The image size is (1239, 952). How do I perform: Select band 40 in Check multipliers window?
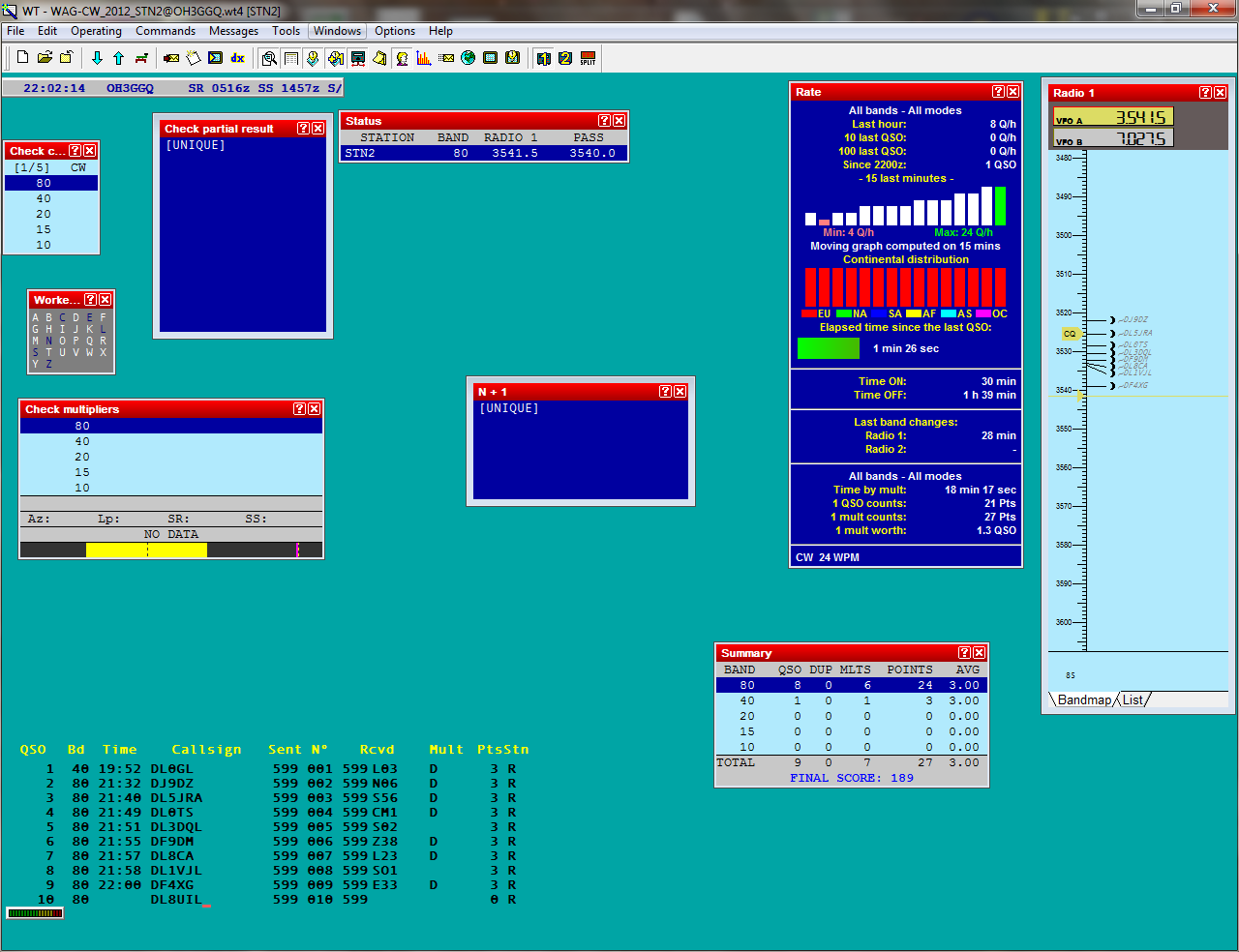coord(171,441)
